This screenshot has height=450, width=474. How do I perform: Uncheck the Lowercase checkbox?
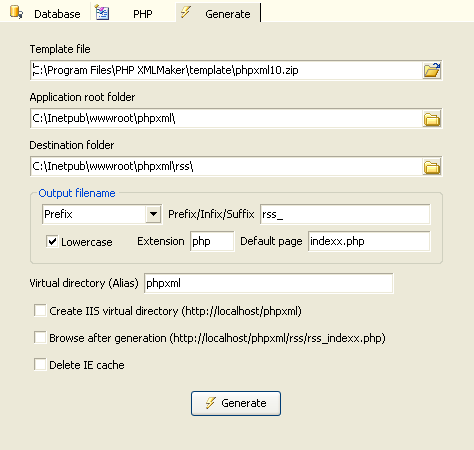click(x=52, y=241)
